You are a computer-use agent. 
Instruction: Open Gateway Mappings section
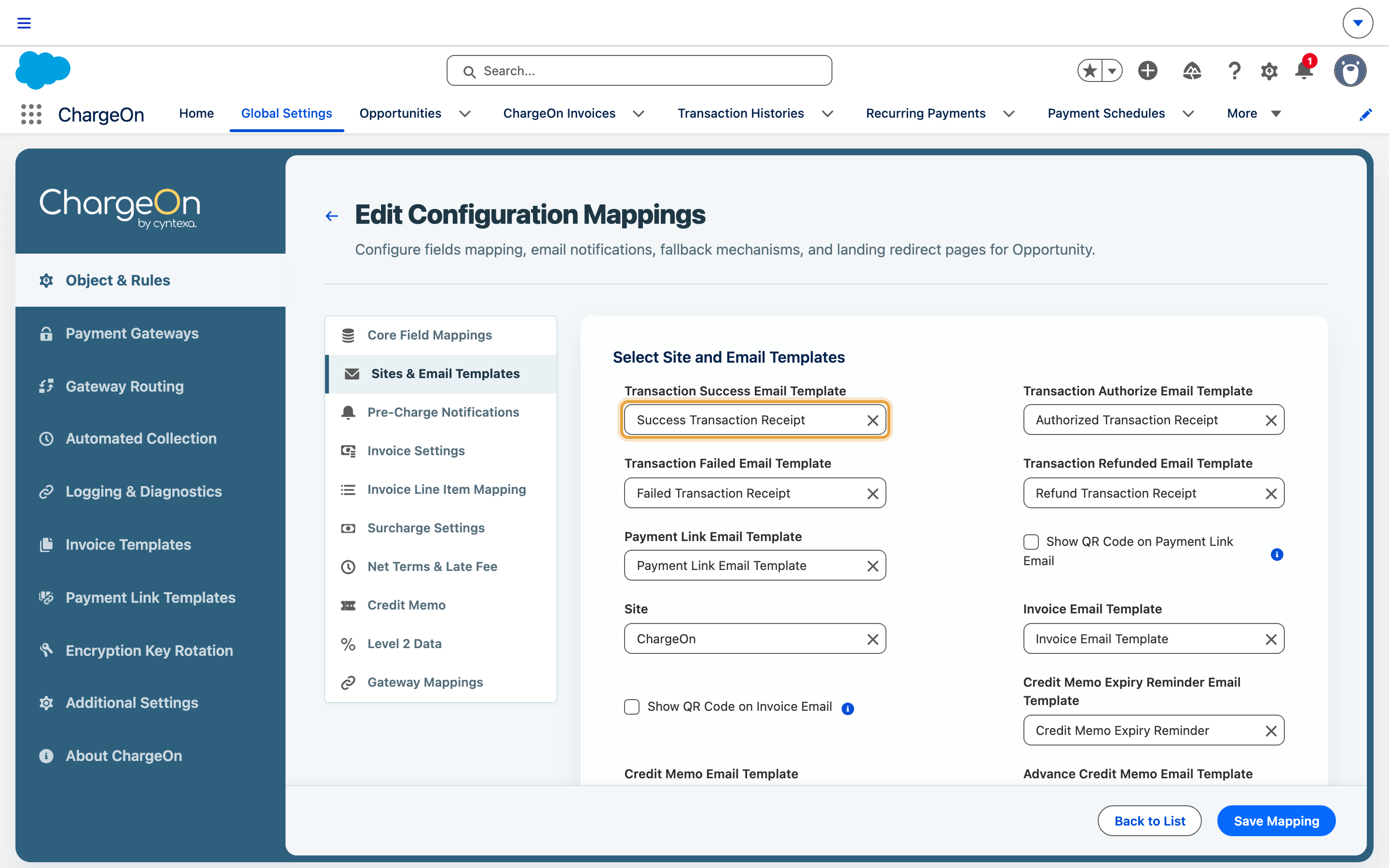tap(441, 682)
